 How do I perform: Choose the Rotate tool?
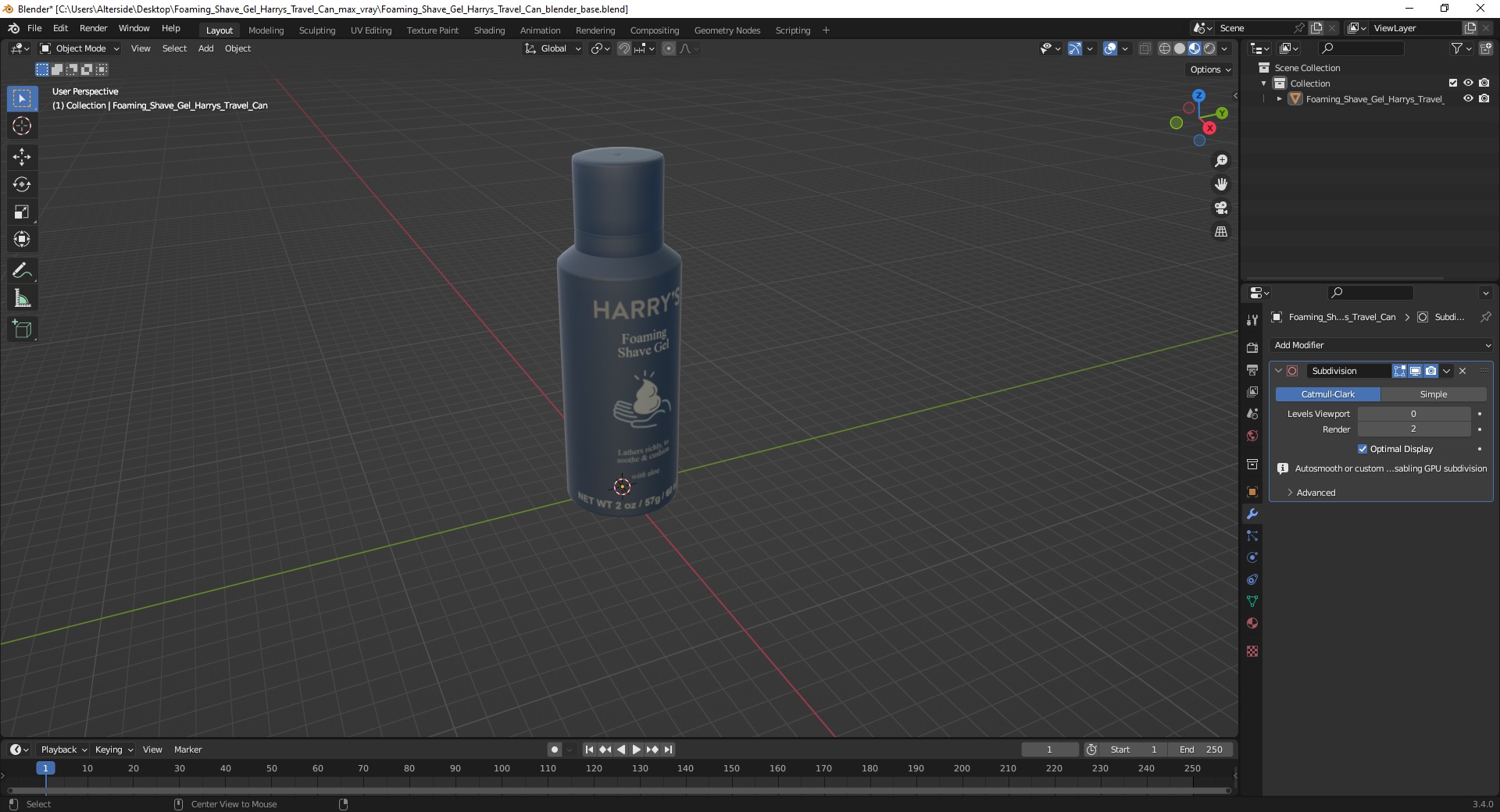[x=22, y=184]
